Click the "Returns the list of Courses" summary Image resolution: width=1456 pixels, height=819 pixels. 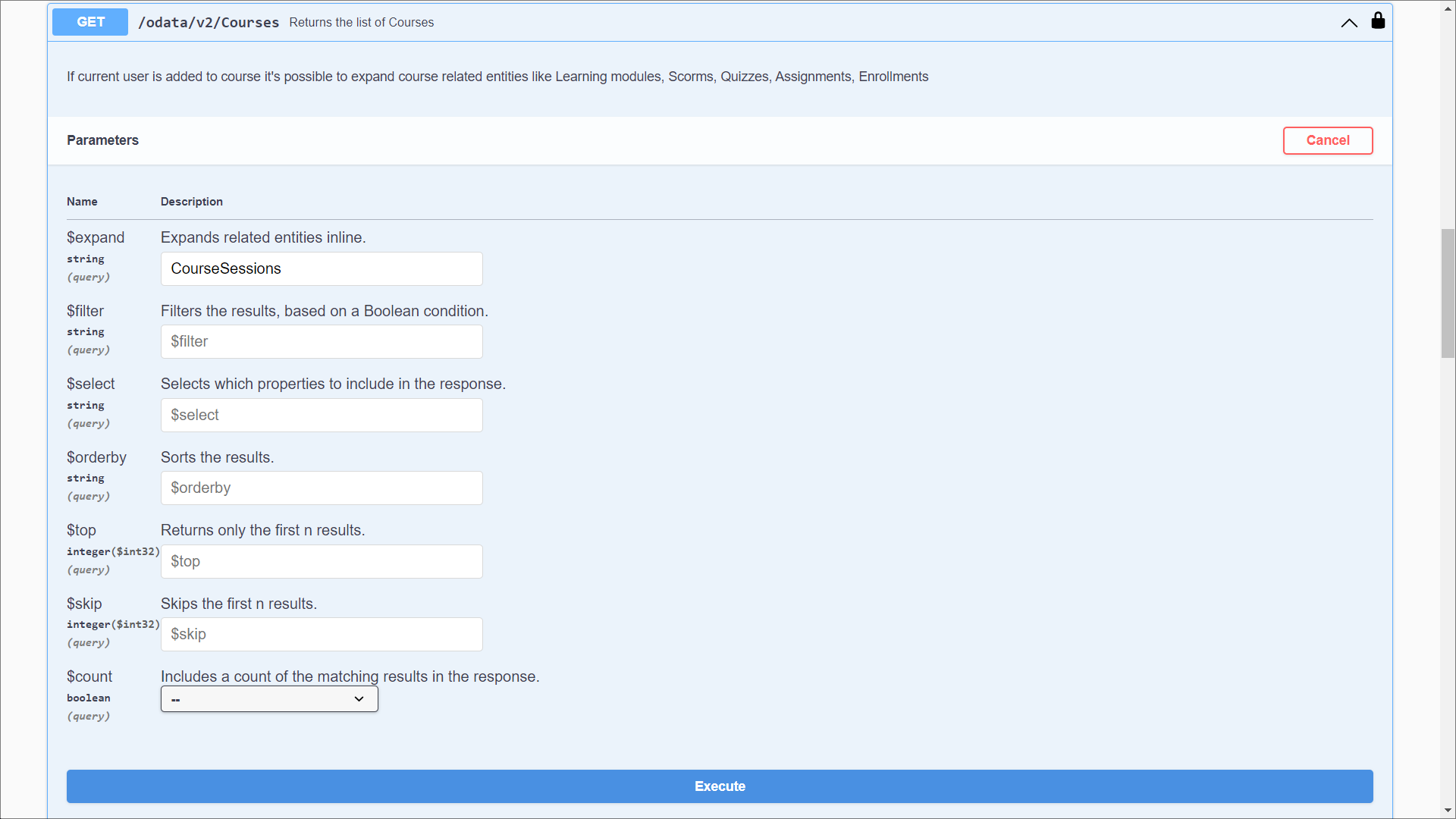click(x=362, y=23)
